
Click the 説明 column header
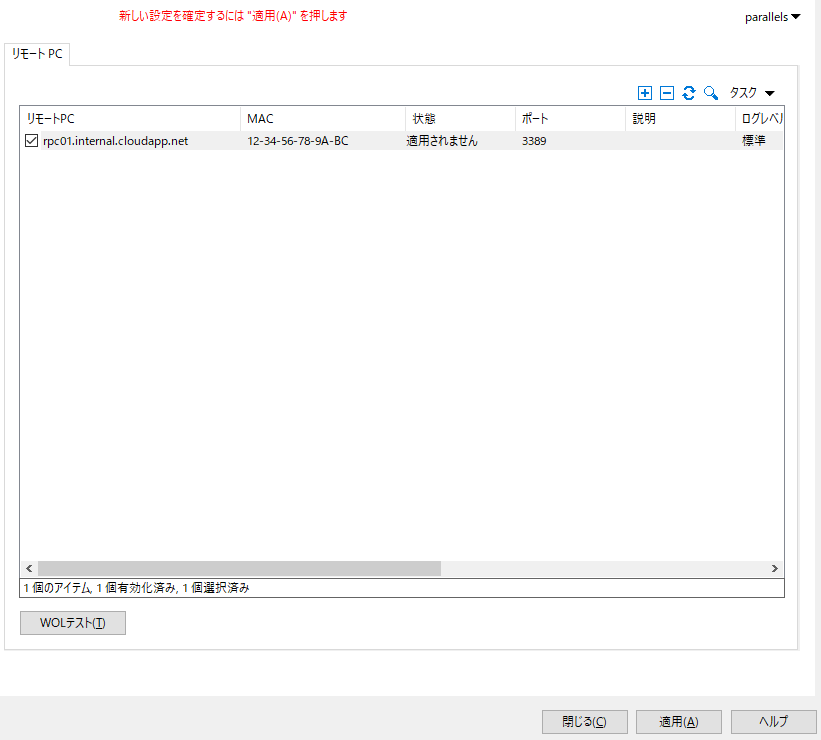pos(680,119)
